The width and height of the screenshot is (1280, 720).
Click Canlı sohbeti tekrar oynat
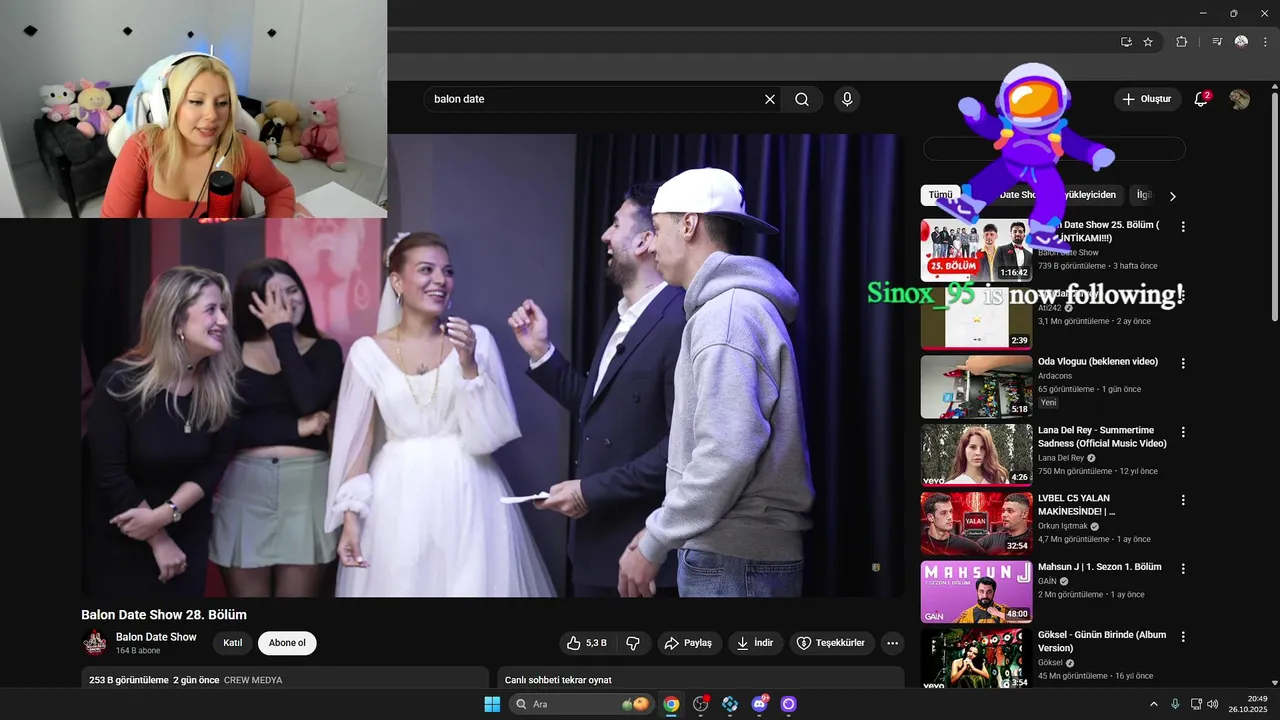558,680
